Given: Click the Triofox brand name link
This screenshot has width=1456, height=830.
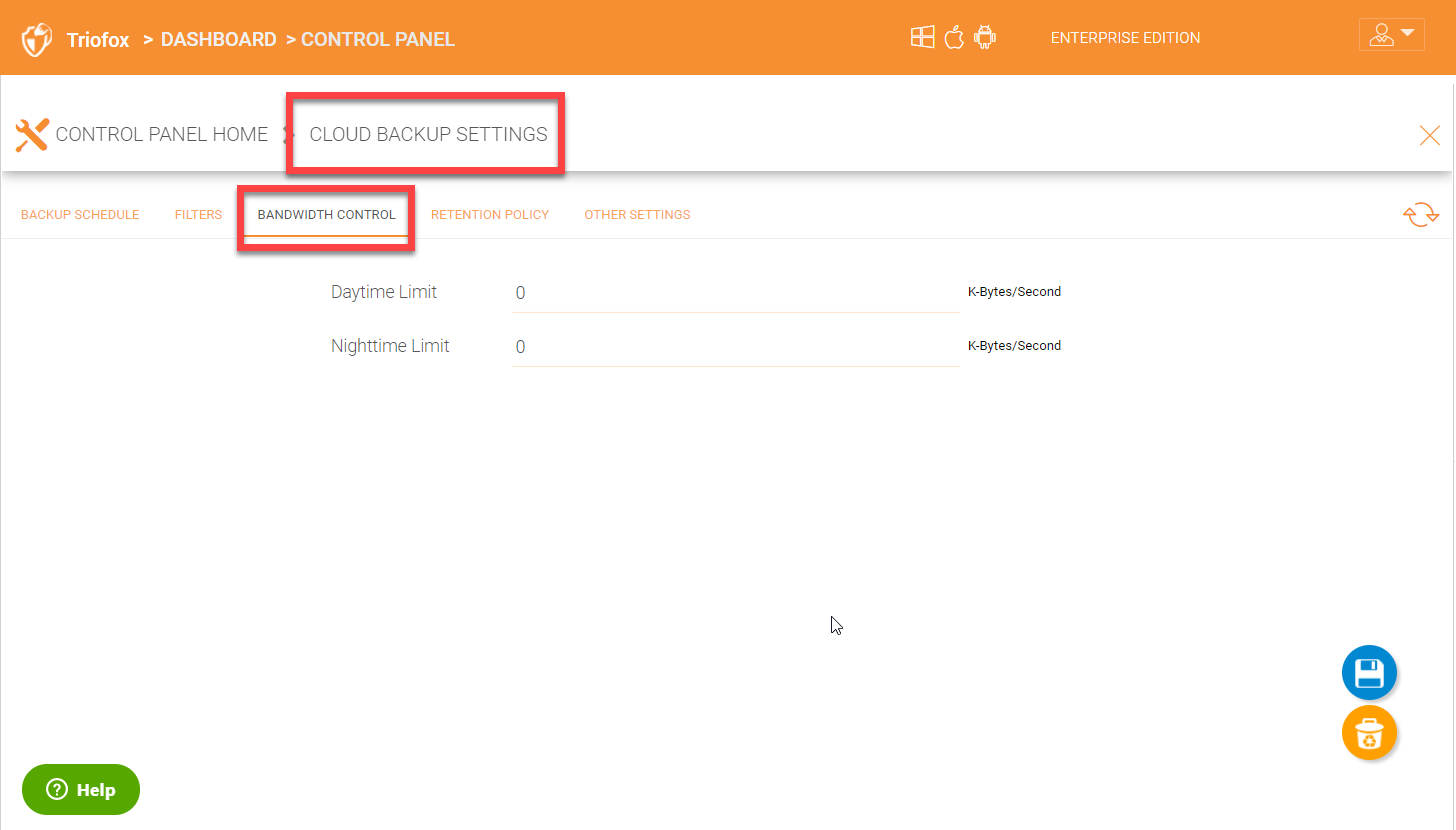Looking at the screenshot, I should pos(98,41).
